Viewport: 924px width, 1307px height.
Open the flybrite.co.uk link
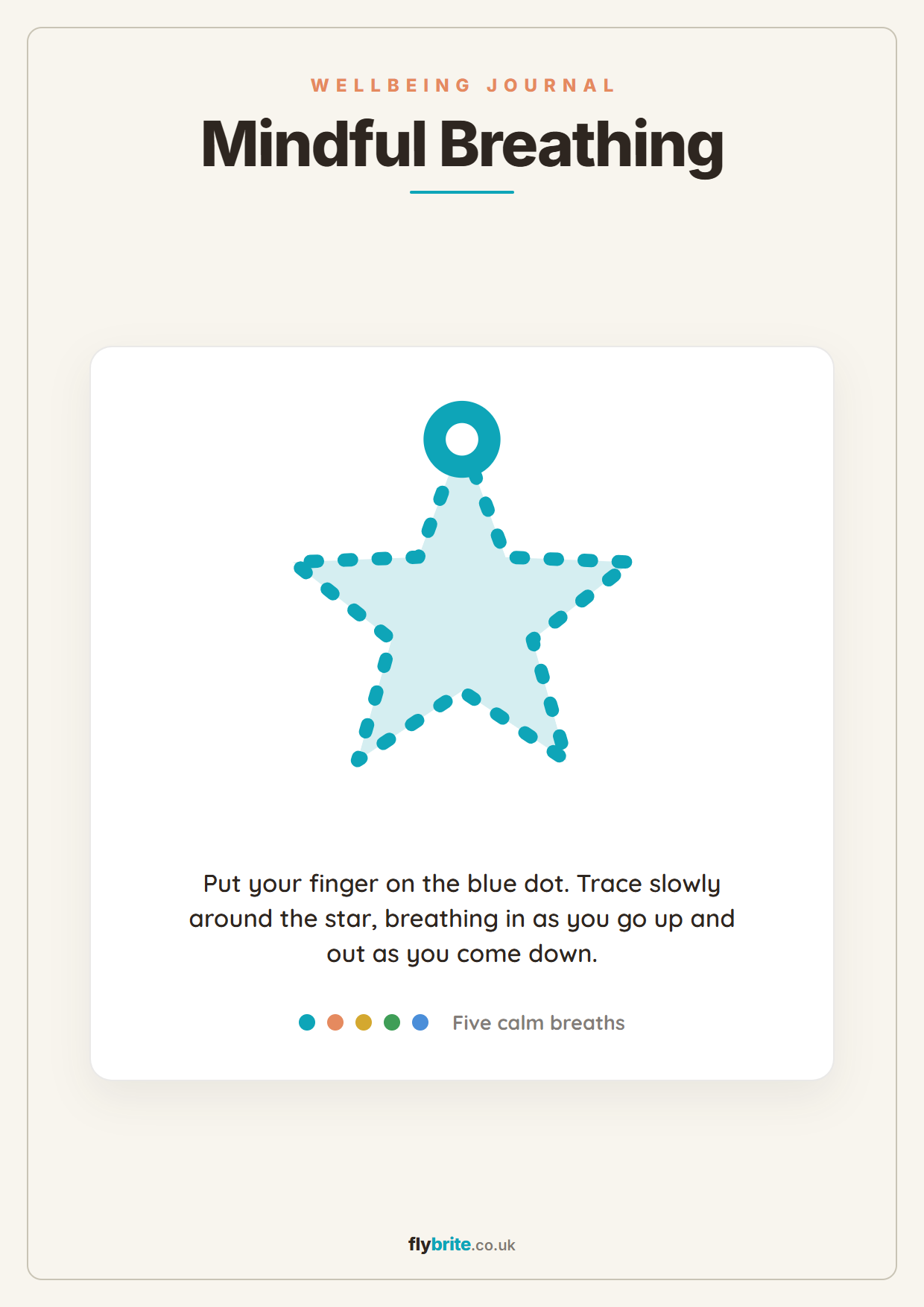click(x=462, y=1244)
